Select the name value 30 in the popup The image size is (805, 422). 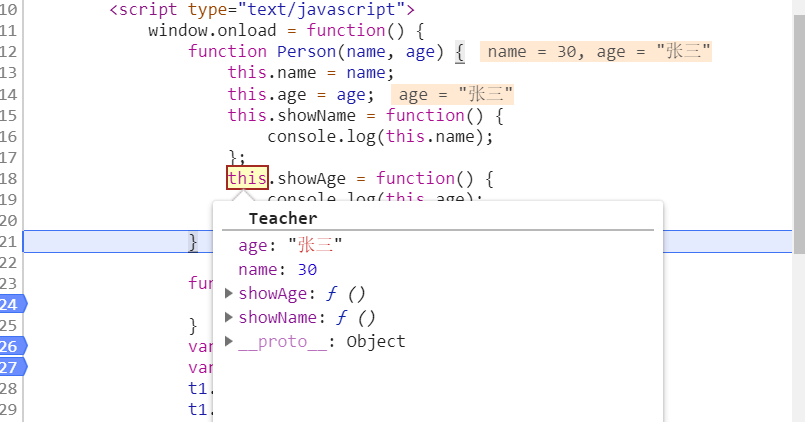307,269
